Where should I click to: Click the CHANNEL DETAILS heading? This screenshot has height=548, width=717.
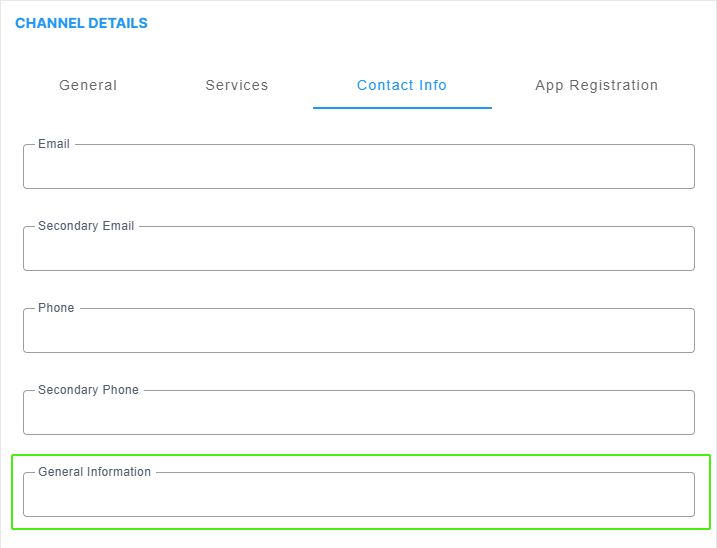[81, 23]
